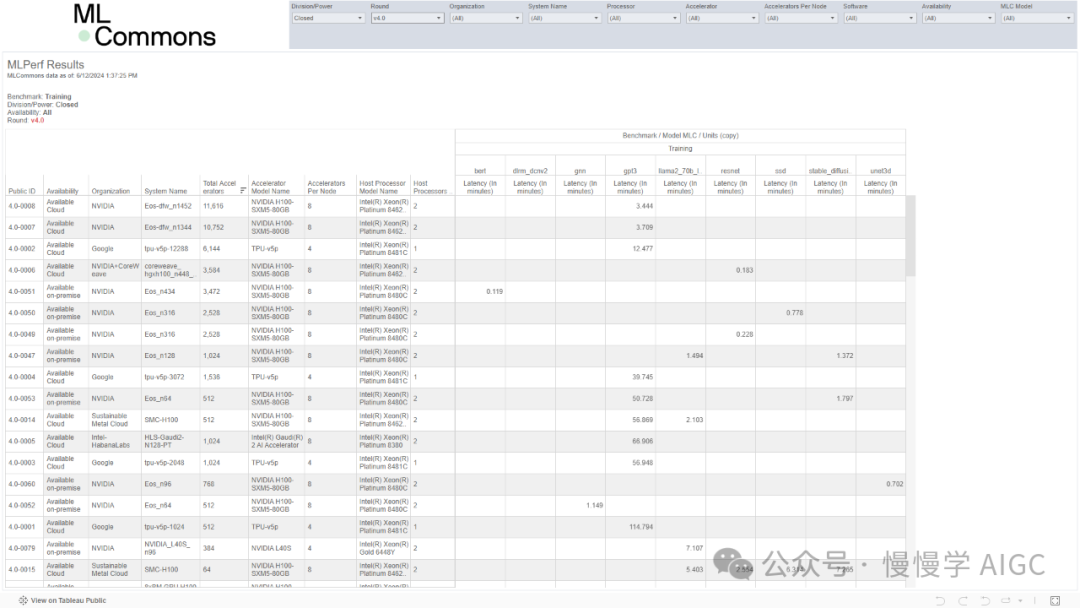
Task: Expand the Accelerator filter dropdown
Action: click(722, 19)
